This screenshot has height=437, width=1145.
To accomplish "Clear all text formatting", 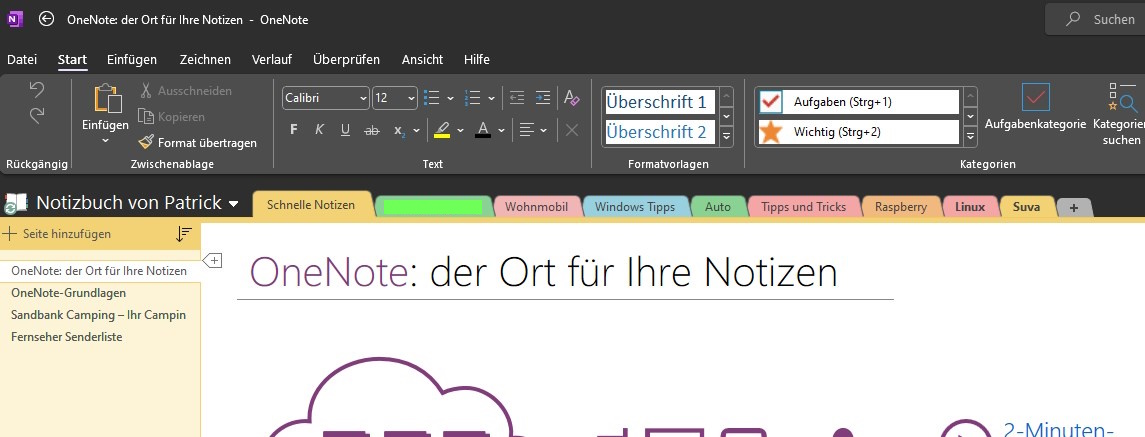I will click(x=572, y=97).
